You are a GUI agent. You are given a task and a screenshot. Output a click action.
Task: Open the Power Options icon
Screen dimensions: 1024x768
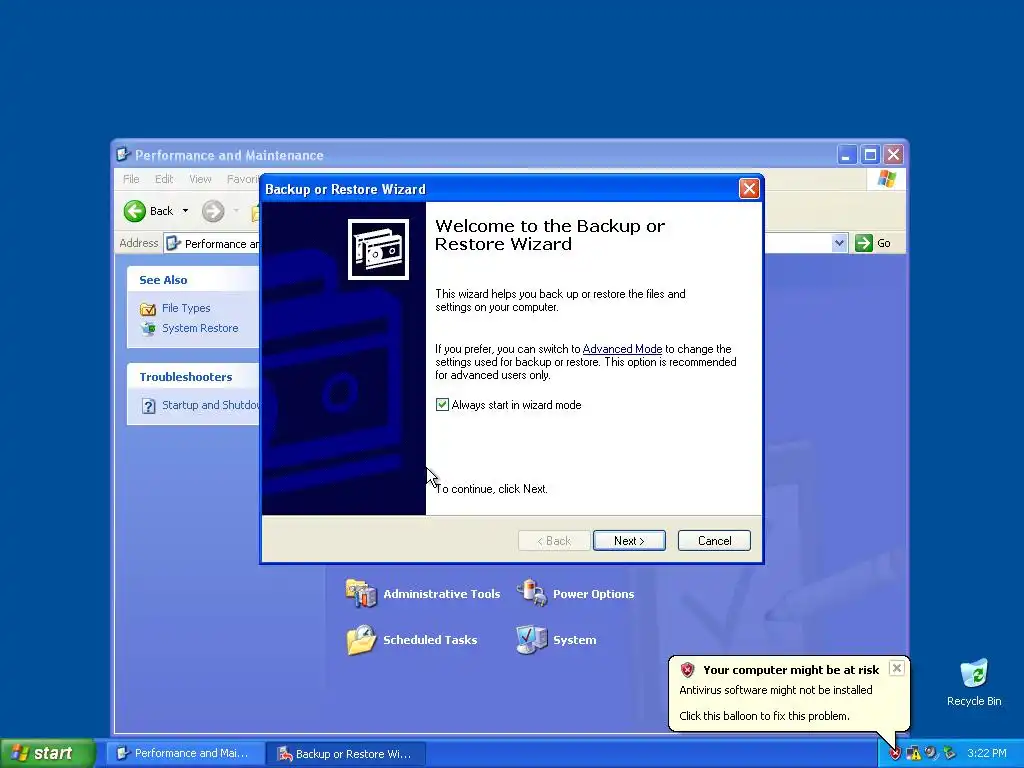(x=532, y=593)
